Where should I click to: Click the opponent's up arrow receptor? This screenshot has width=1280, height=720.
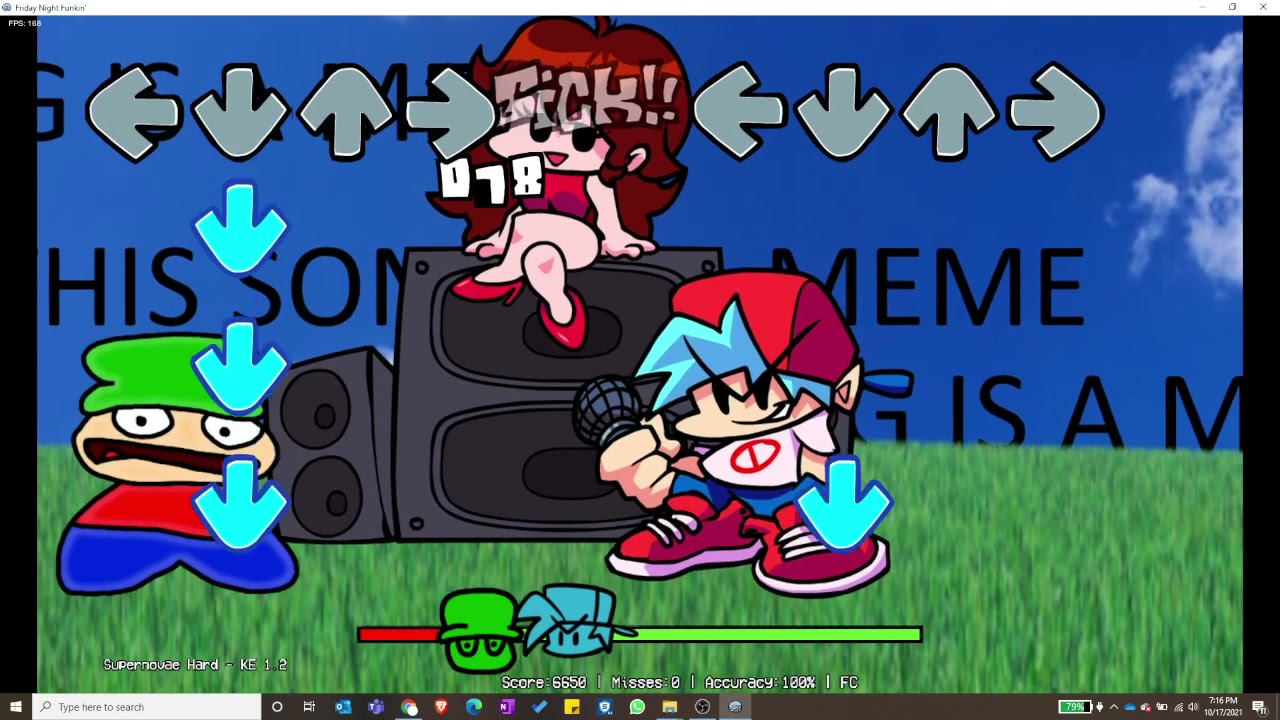(x=346, y=112)
